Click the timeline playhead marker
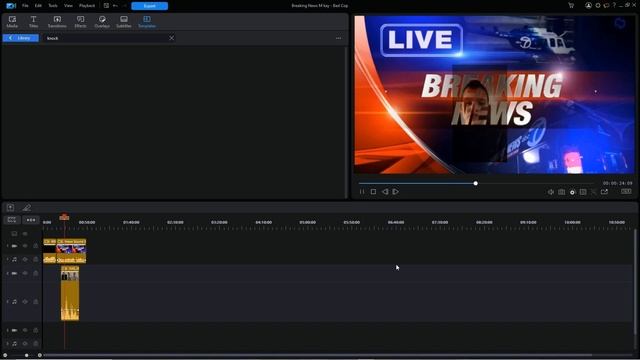 pyautogui.click(x=64, y=217)
